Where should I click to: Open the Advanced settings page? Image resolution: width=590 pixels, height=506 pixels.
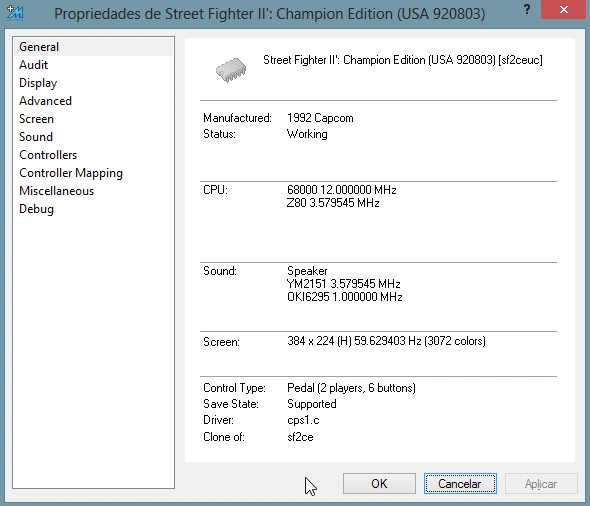[93, 101]
